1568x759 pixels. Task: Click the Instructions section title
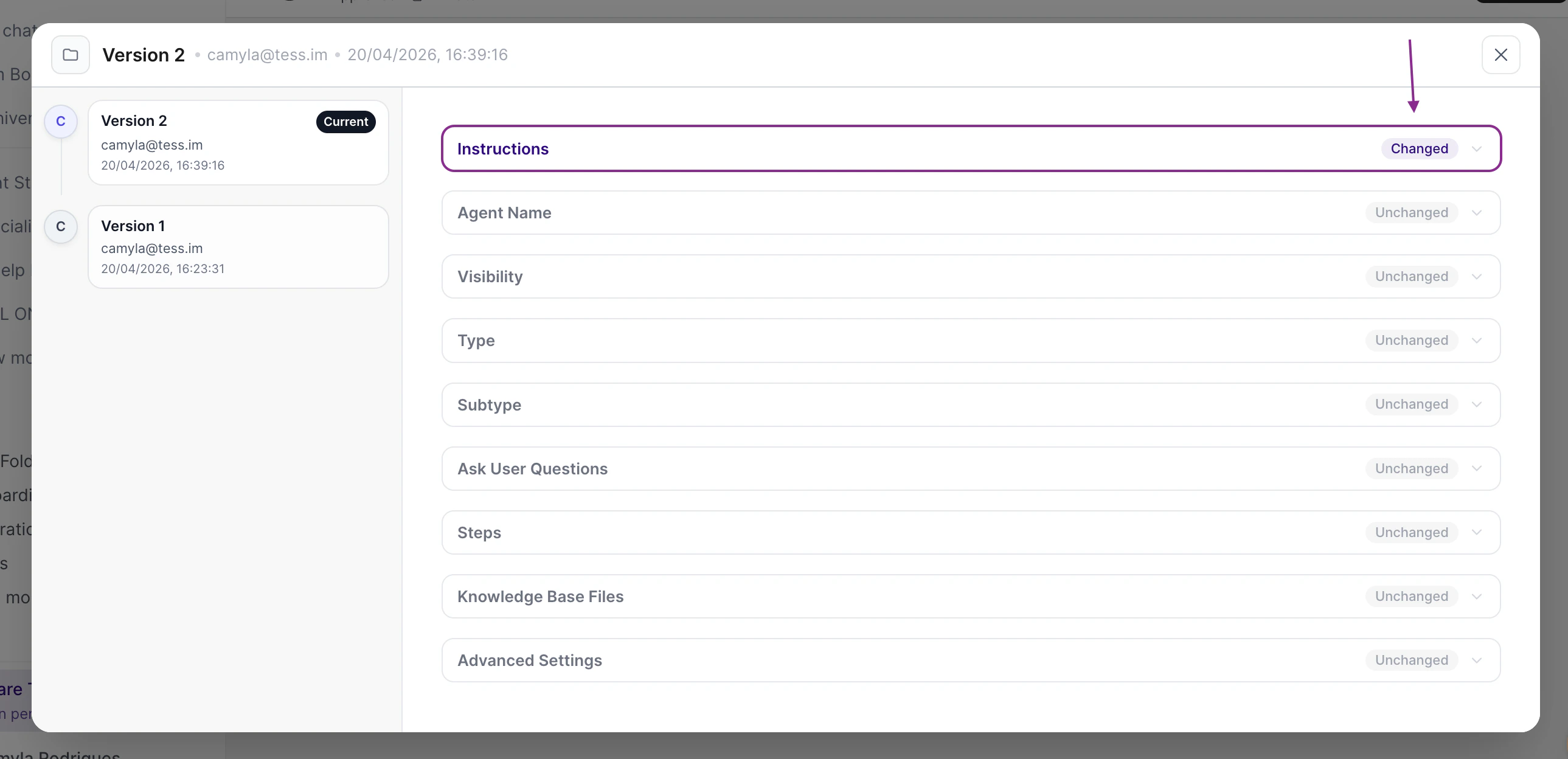[503, 149]
